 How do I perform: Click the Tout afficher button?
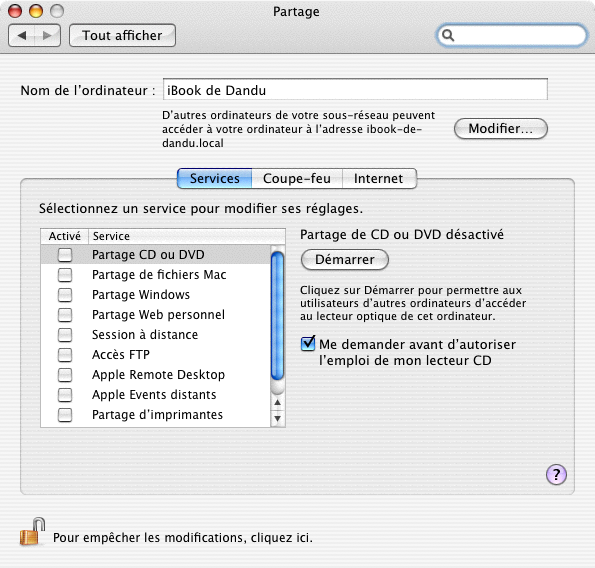coord(122,36)
